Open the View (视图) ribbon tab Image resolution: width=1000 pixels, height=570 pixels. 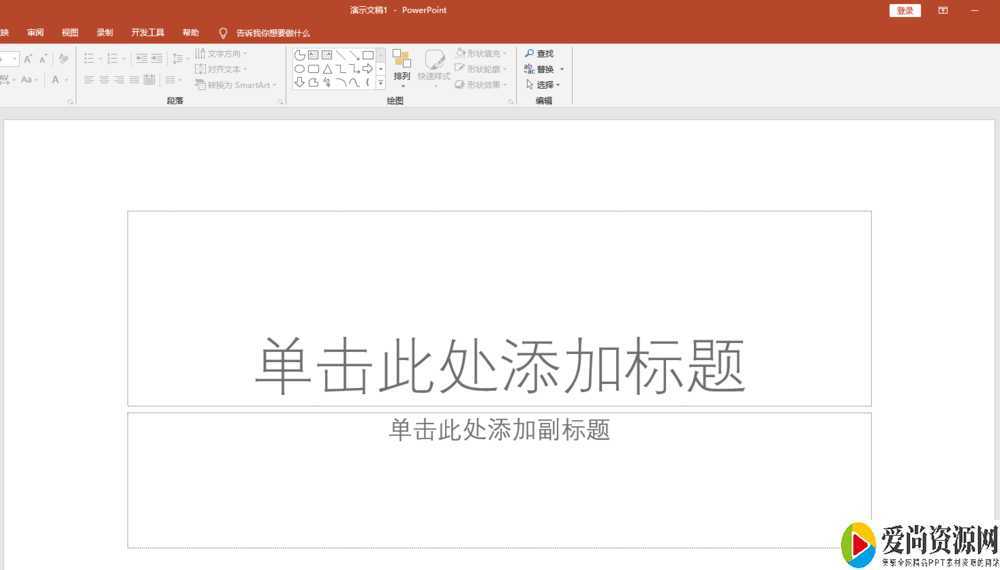(70, 33)
